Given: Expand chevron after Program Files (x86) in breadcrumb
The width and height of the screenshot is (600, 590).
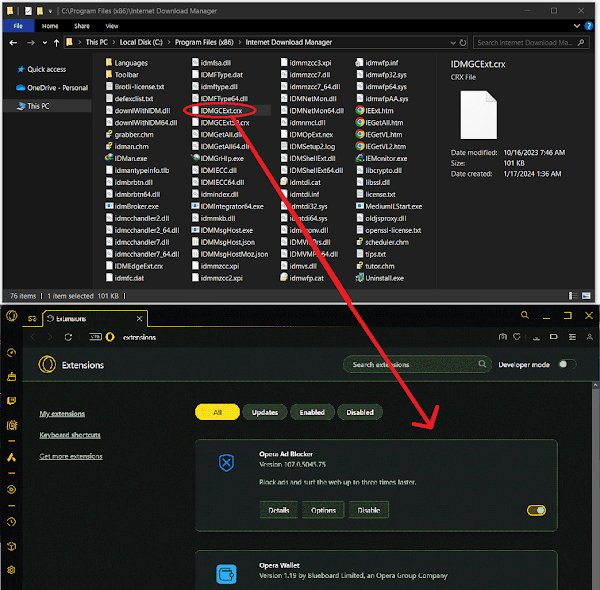Looking at the screenshot, I should (240, 42).
